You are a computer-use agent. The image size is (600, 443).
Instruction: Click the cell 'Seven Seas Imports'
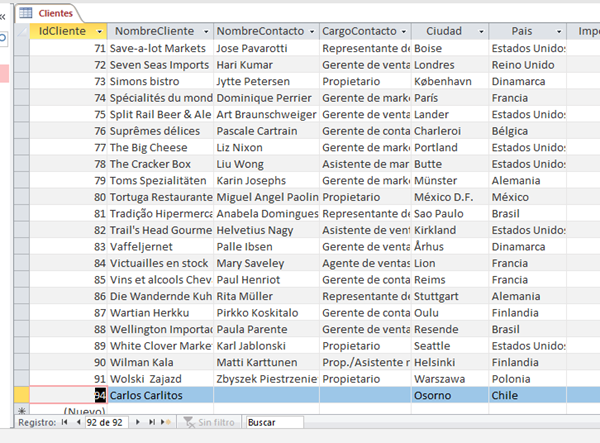pos(160,65)
